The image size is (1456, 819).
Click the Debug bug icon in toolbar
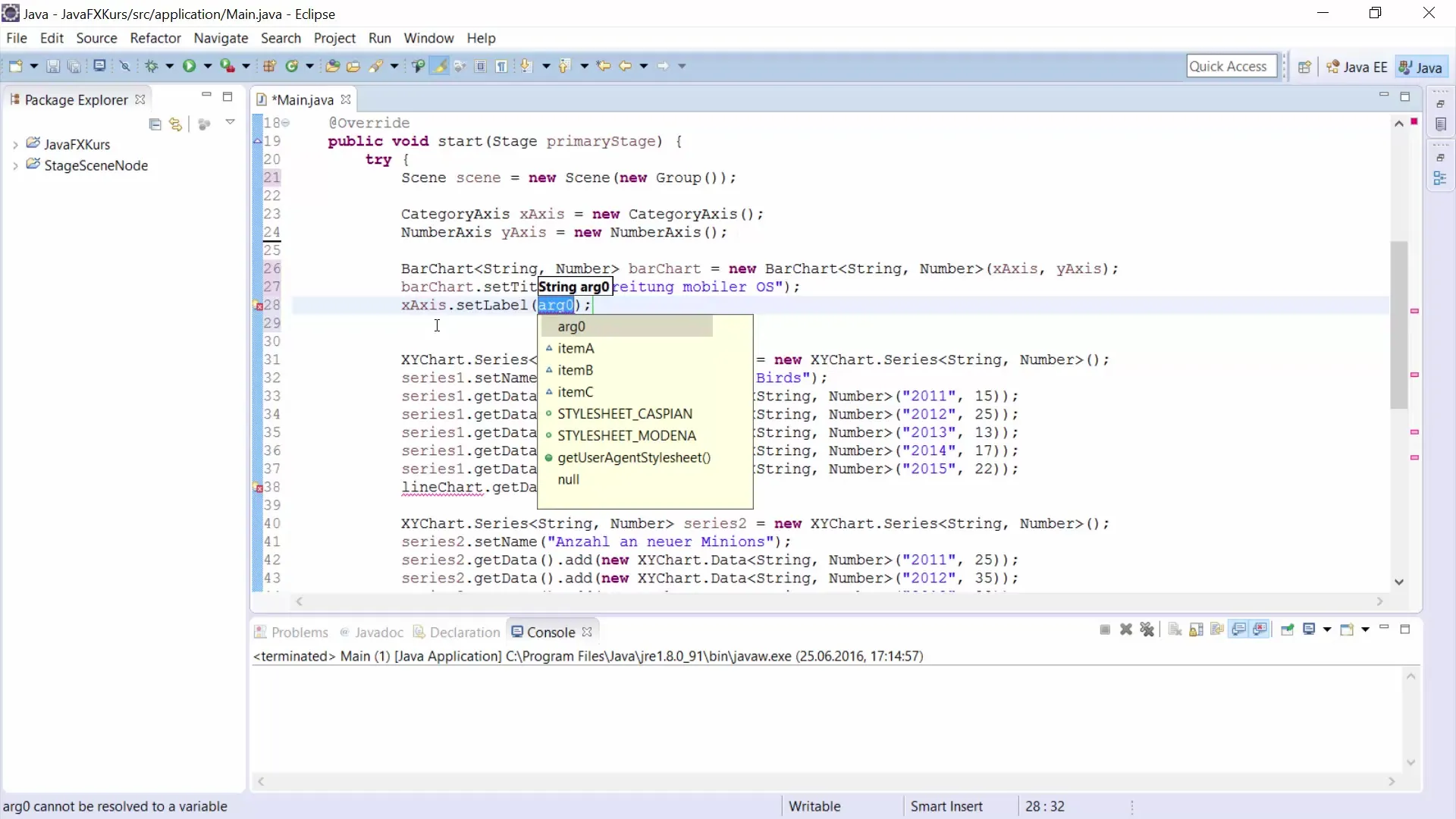pyautogui.click(x=151, y=67)
